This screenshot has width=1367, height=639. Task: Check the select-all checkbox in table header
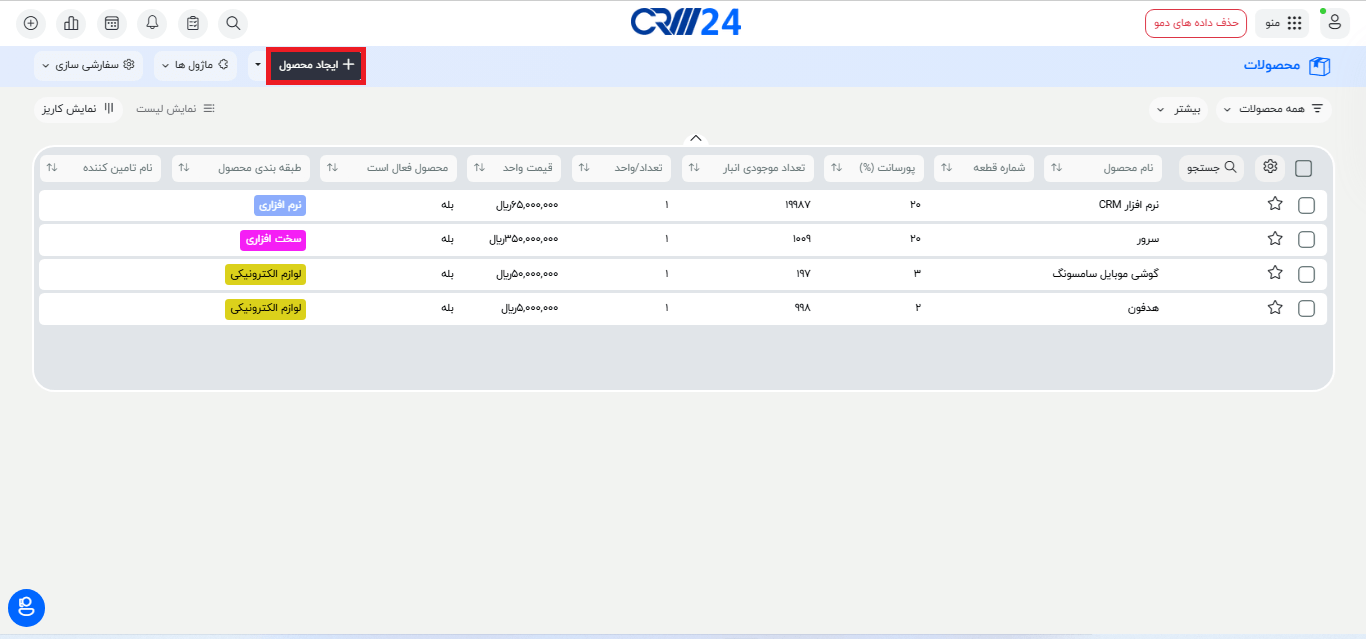[x=1304, y=168]
